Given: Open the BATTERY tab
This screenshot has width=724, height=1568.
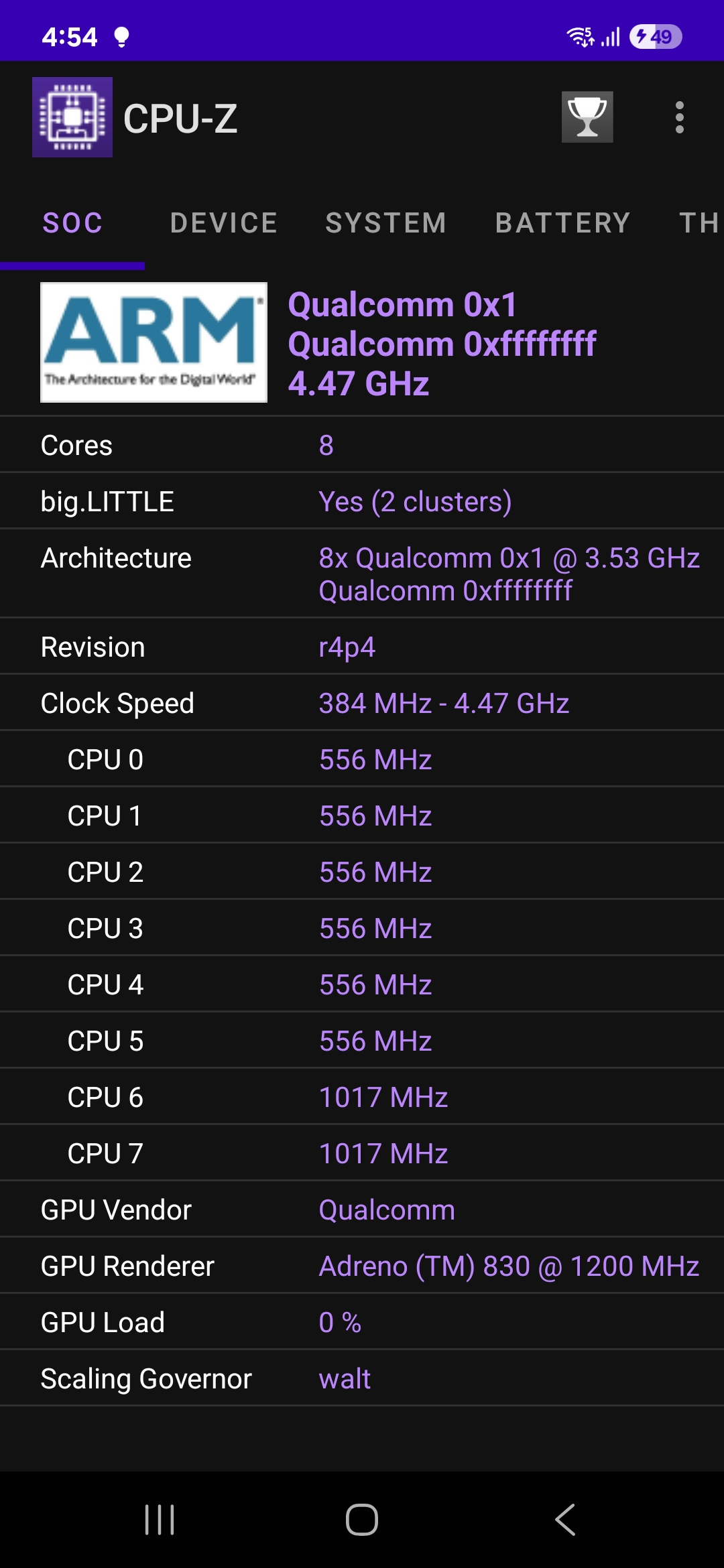Looking at the screenshot, I should pos(563,223).
